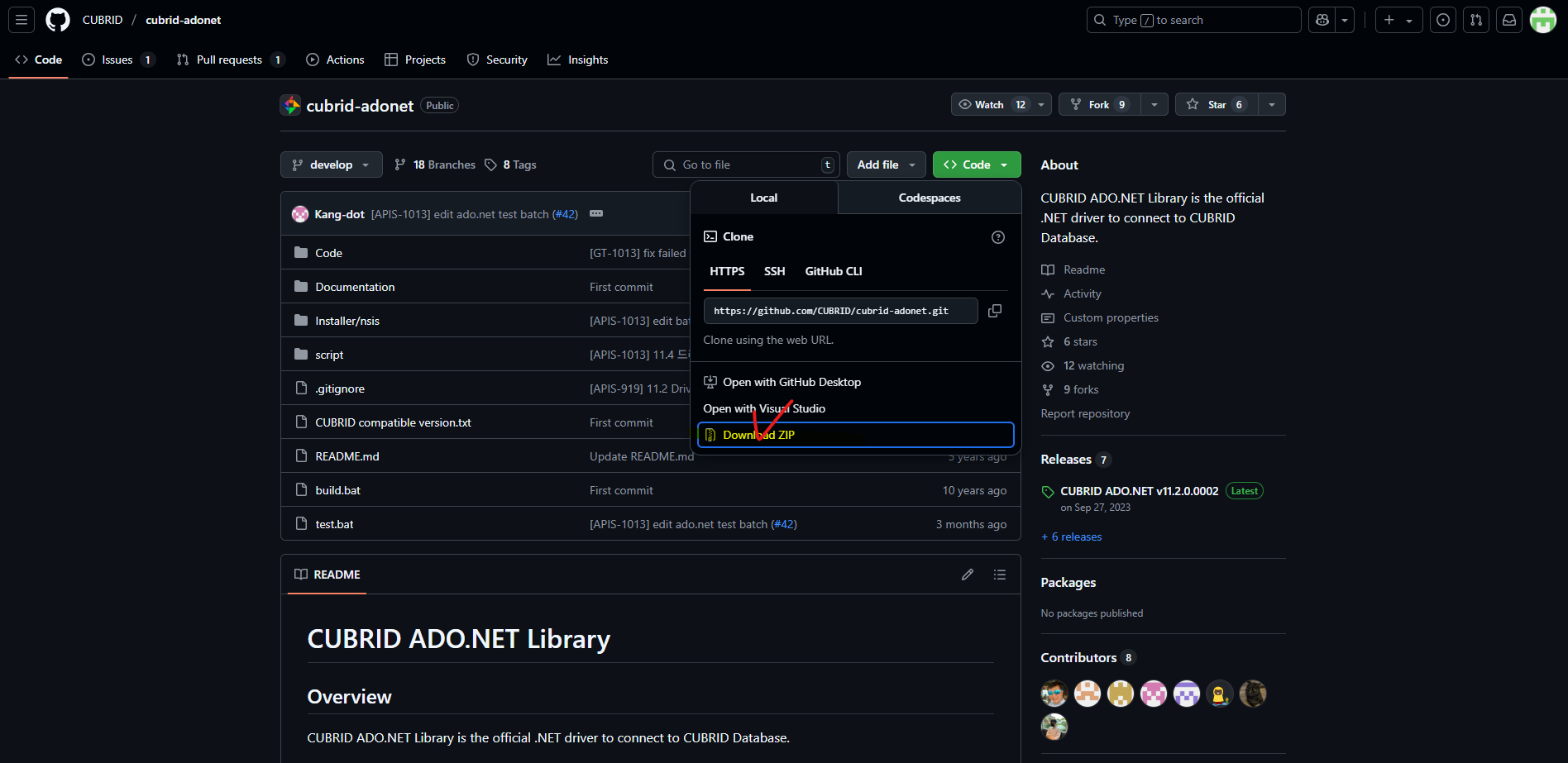Open pull request #42 link in test.bat row
The width and height of the screenshot is (1568, 763).
coord(783,524)
